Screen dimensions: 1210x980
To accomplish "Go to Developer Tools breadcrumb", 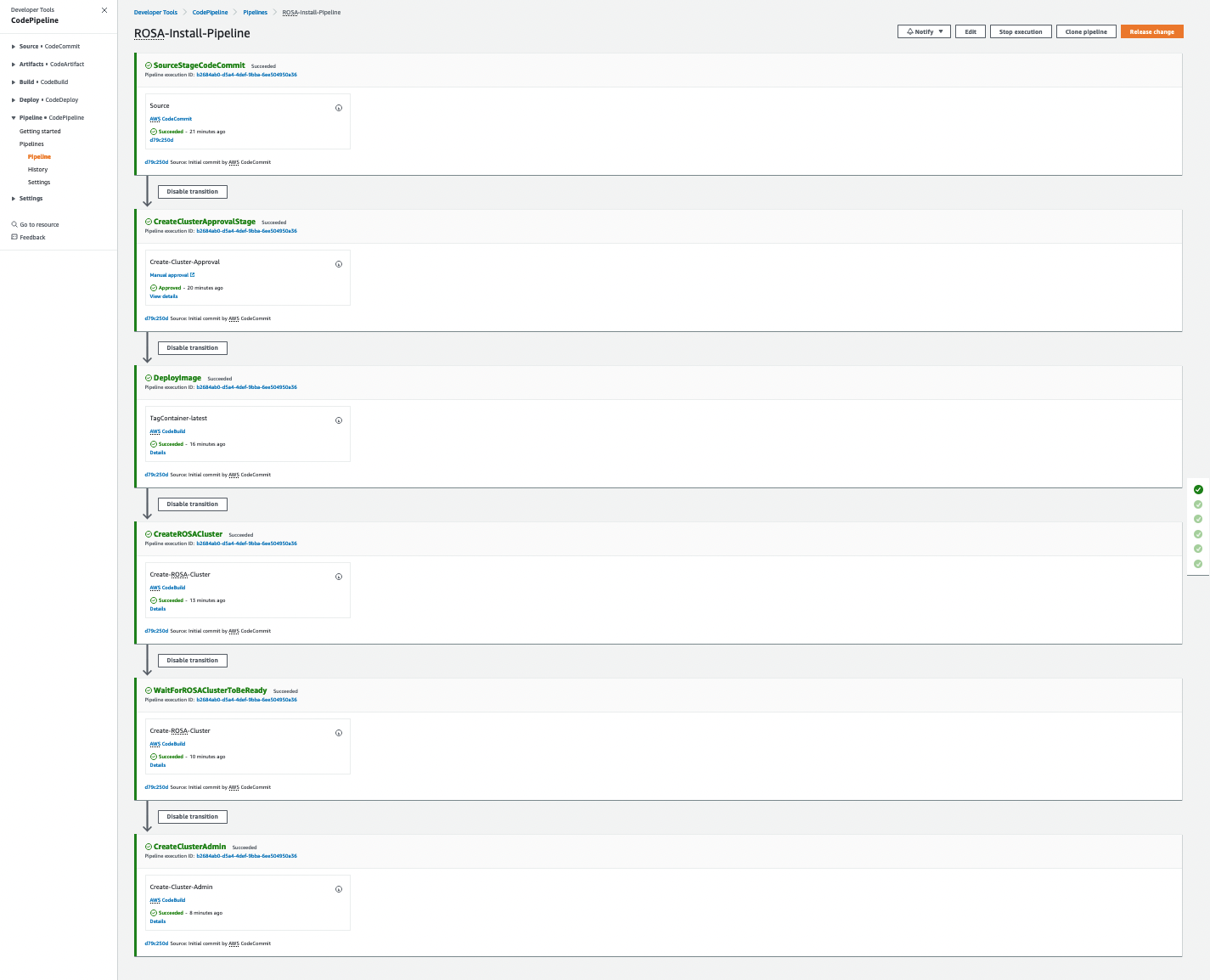I will pyautogui.click(x=155, y=13).
